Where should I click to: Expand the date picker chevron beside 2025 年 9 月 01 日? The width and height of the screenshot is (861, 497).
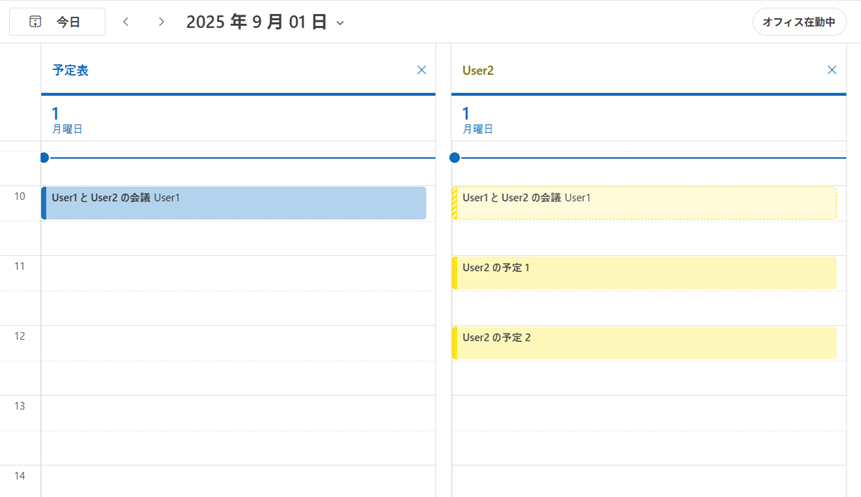coord(340,23)
